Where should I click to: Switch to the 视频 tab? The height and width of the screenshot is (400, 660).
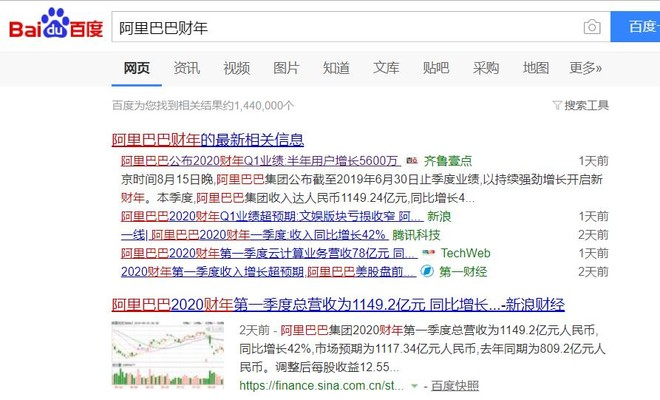coord(237,68)
